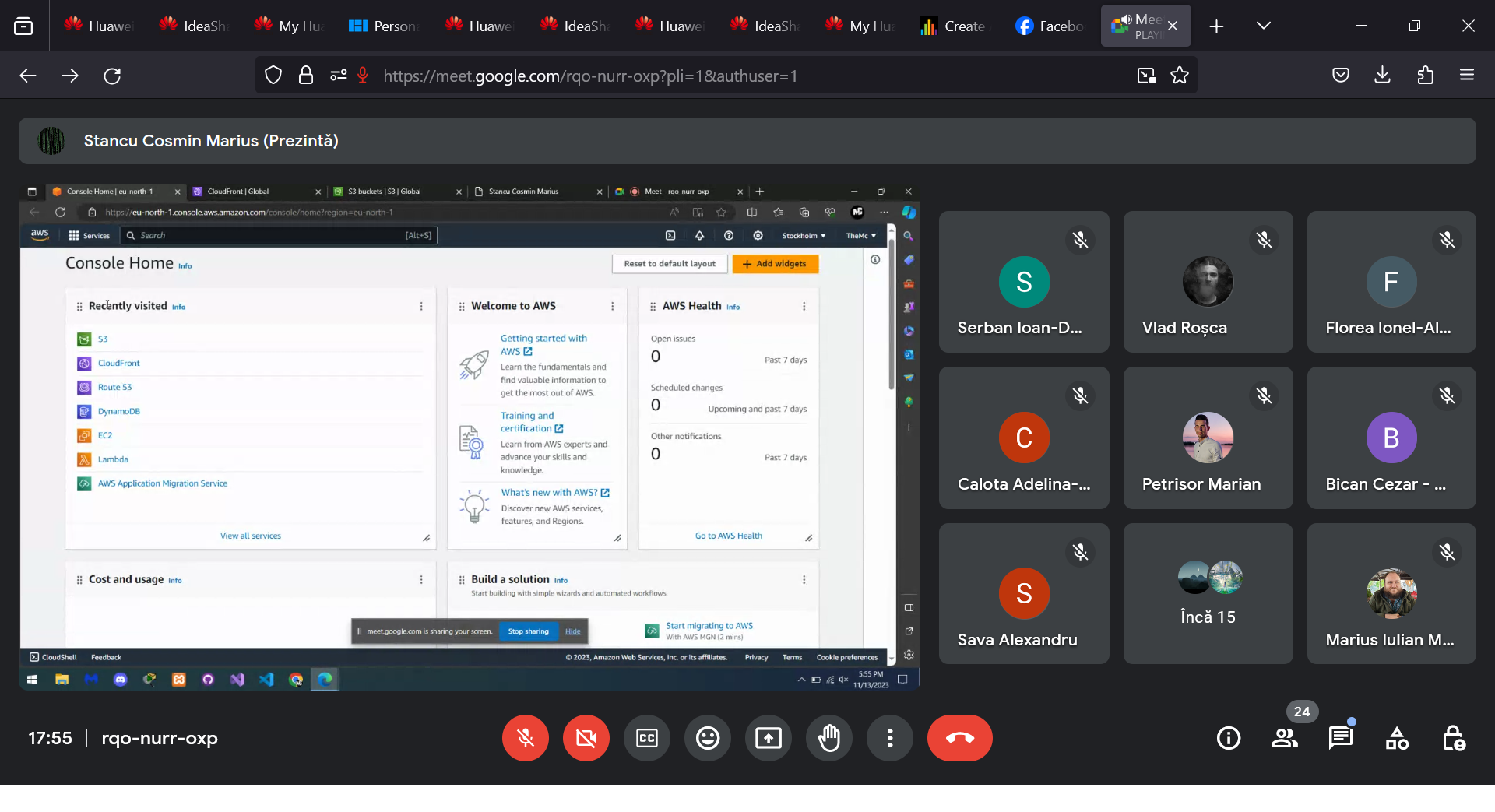
Task: Open more options three-dot menu
Action: [x=890, y=738]
